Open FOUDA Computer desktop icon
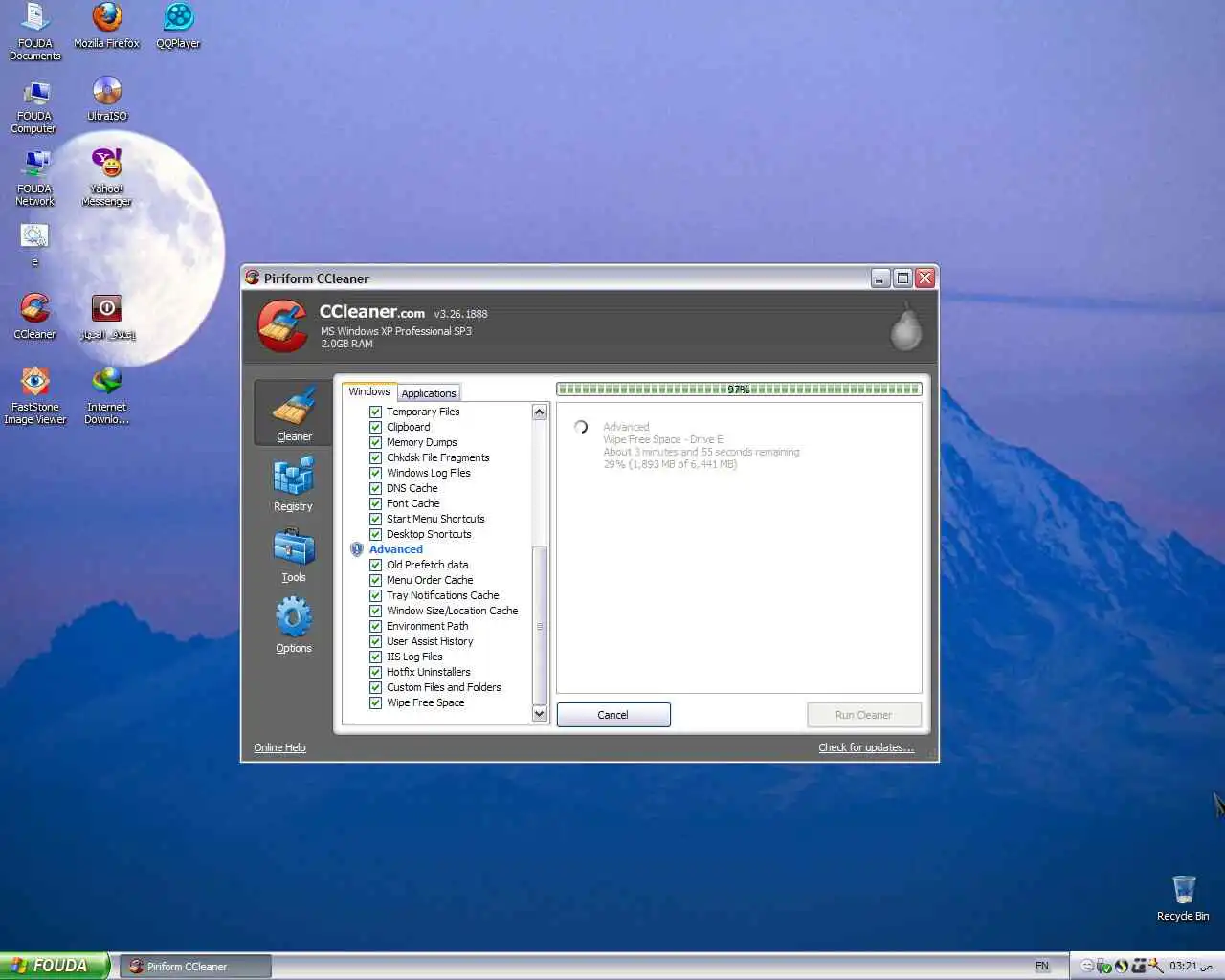 [34, 106]
